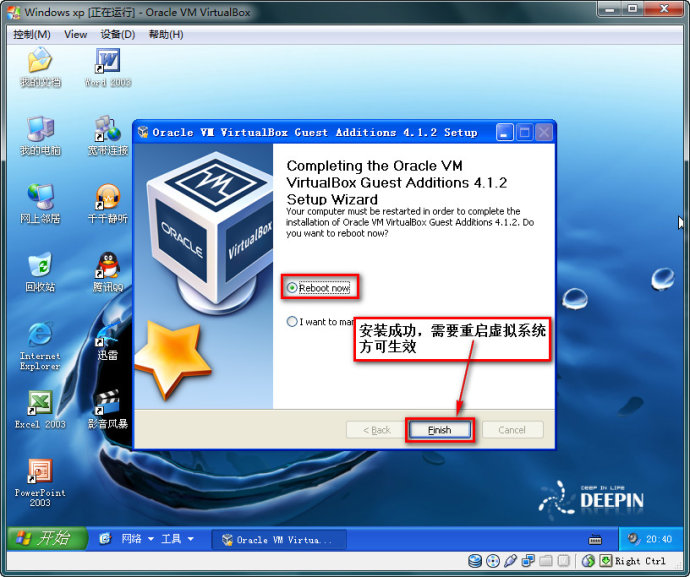Click the volume speaker tray icon
The width and height of the screenshot is (690, 577).
click(x=634, y=539)
